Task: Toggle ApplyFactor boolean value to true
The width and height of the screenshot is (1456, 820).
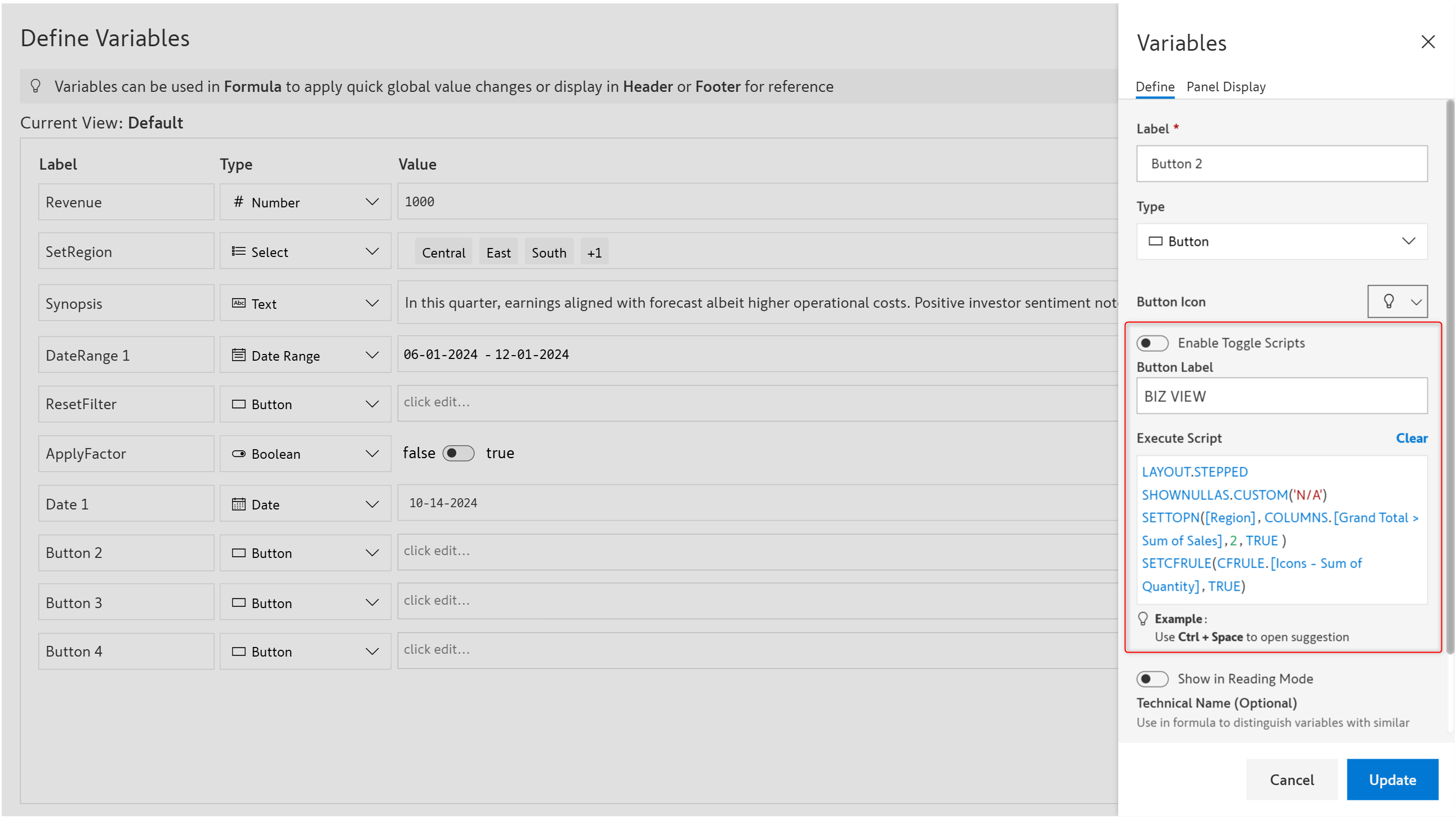Action: tap(458, 454)
